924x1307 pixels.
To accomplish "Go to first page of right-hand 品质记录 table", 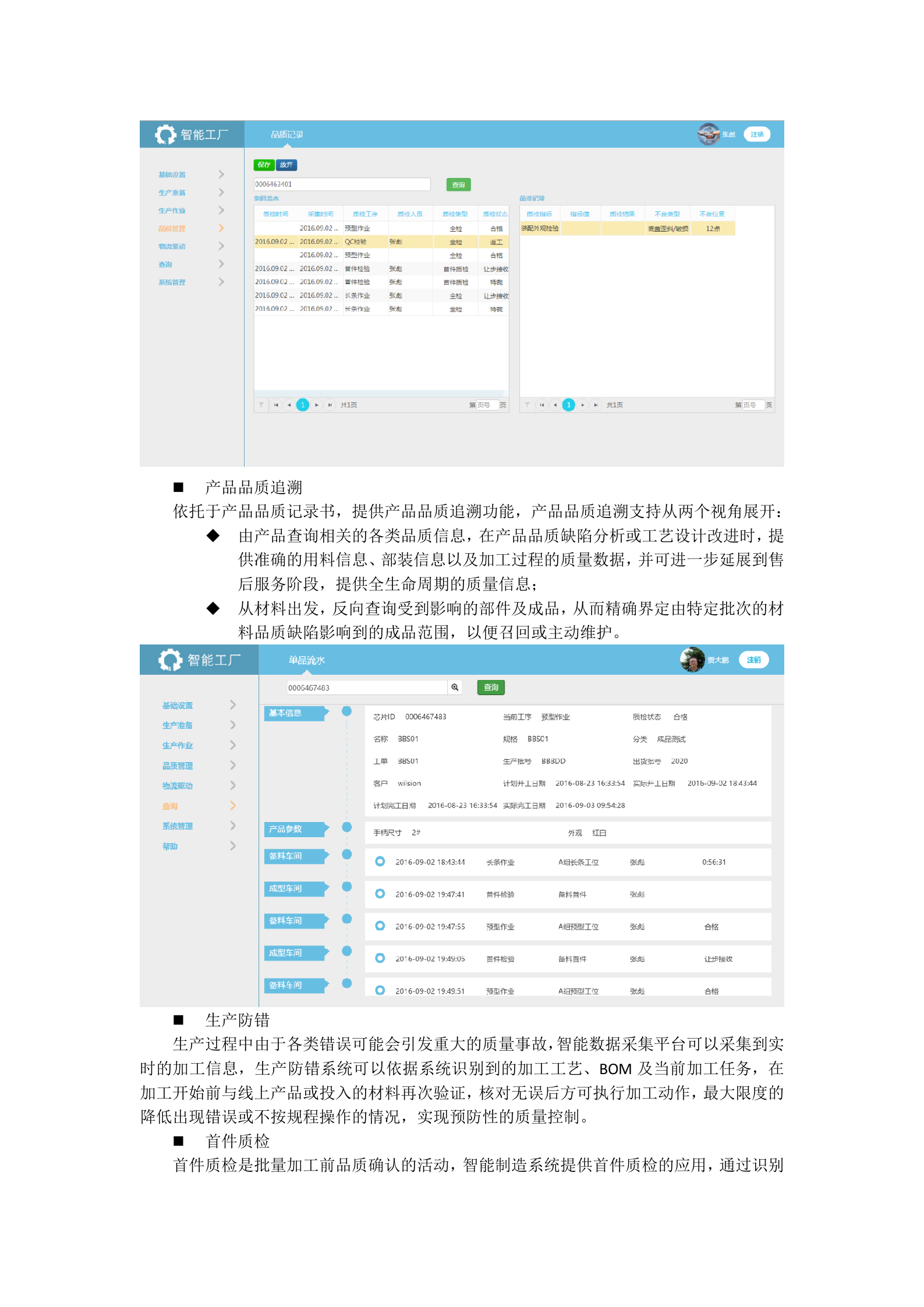I will click(x=542, y=405).
